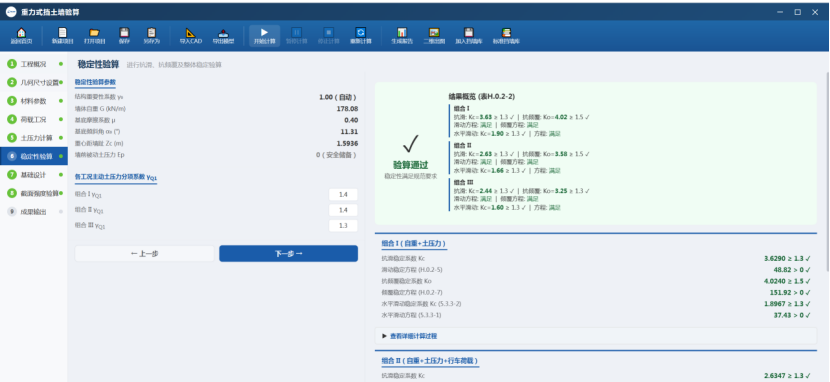Screen dimensions: 830x382
Task: Open step 2 几何尺寸设置
Action: [34, 83]
